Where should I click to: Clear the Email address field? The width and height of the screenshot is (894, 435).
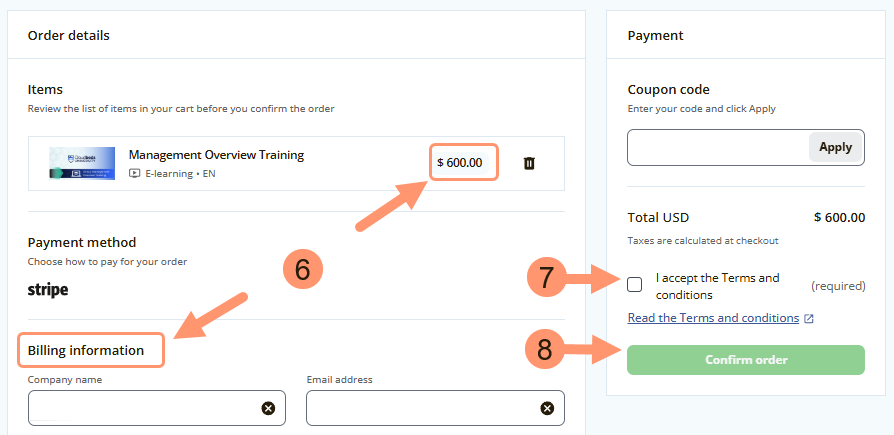547,408
